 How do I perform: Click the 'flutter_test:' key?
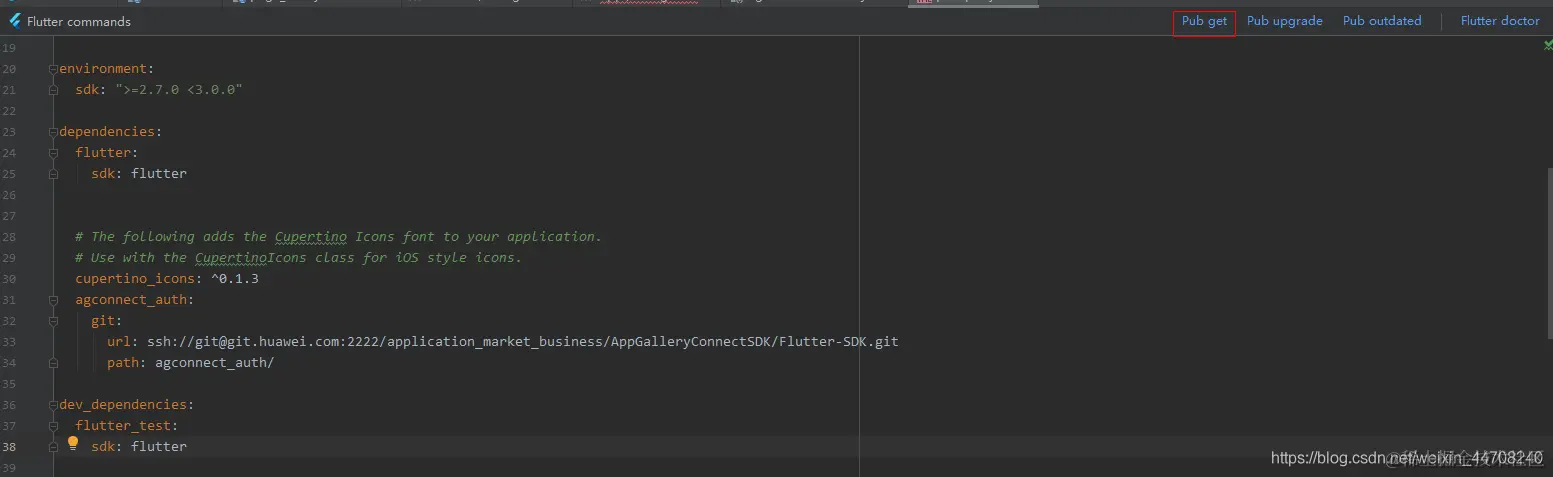tap(127, 426)
